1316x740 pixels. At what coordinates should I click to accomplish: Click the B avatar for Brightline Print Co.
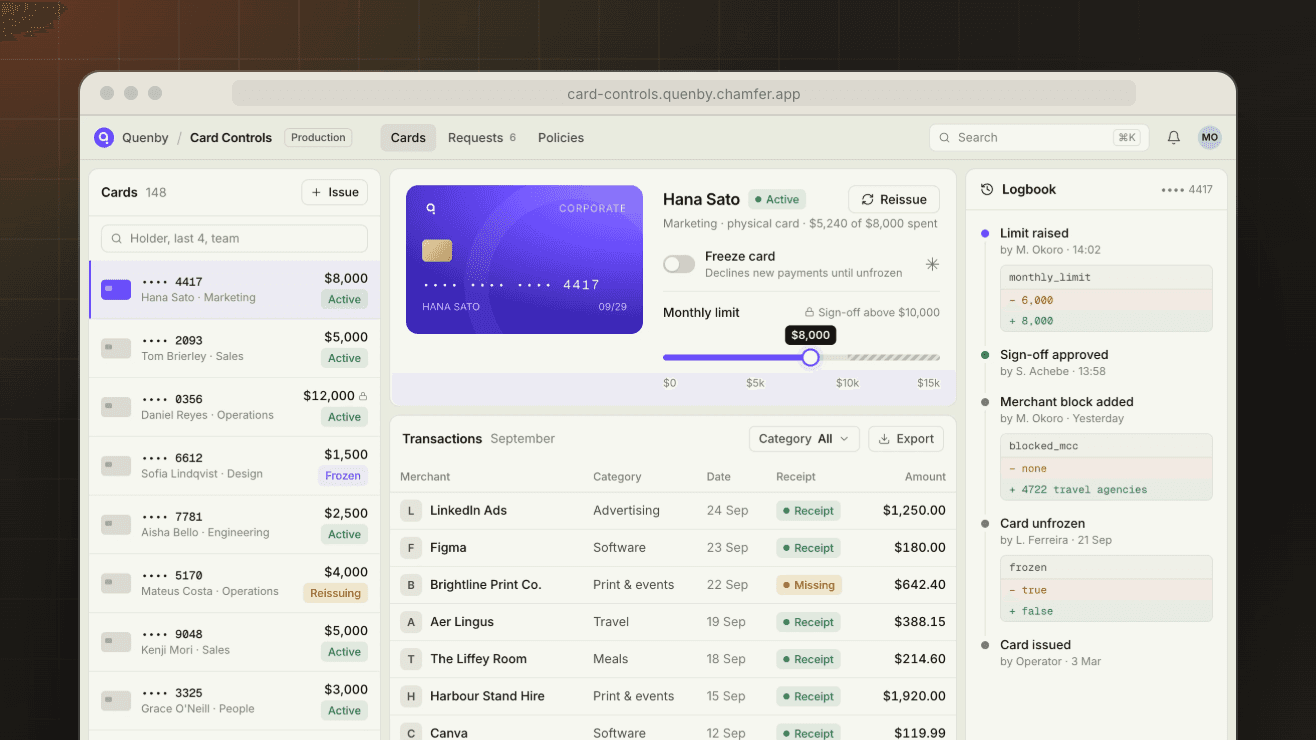pos(410,585)
